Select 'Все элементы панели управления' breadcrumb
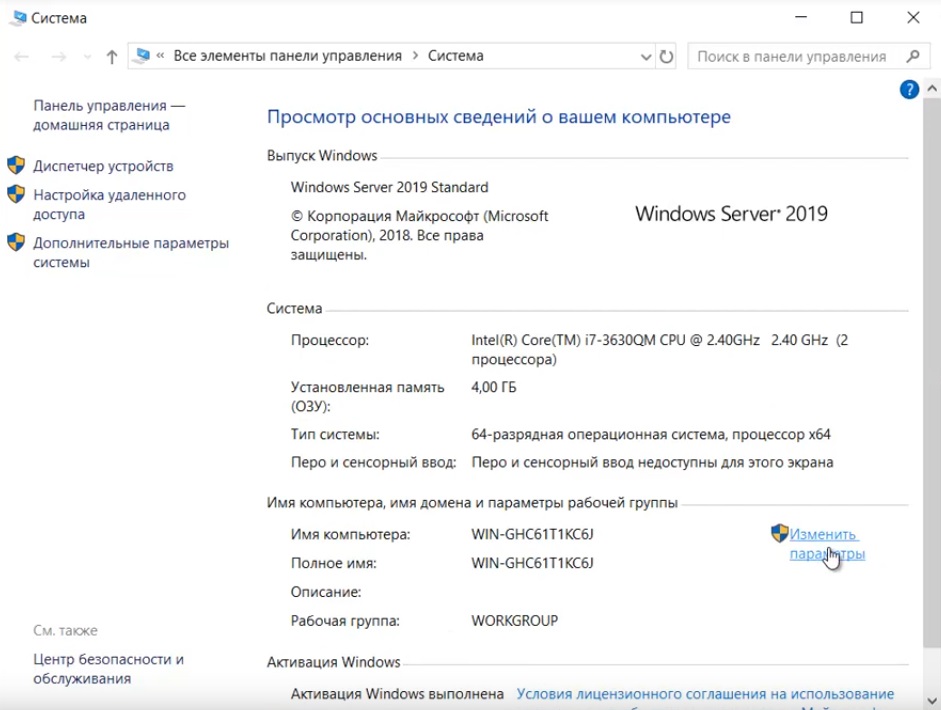941x710 pixels. click(287, 56)
